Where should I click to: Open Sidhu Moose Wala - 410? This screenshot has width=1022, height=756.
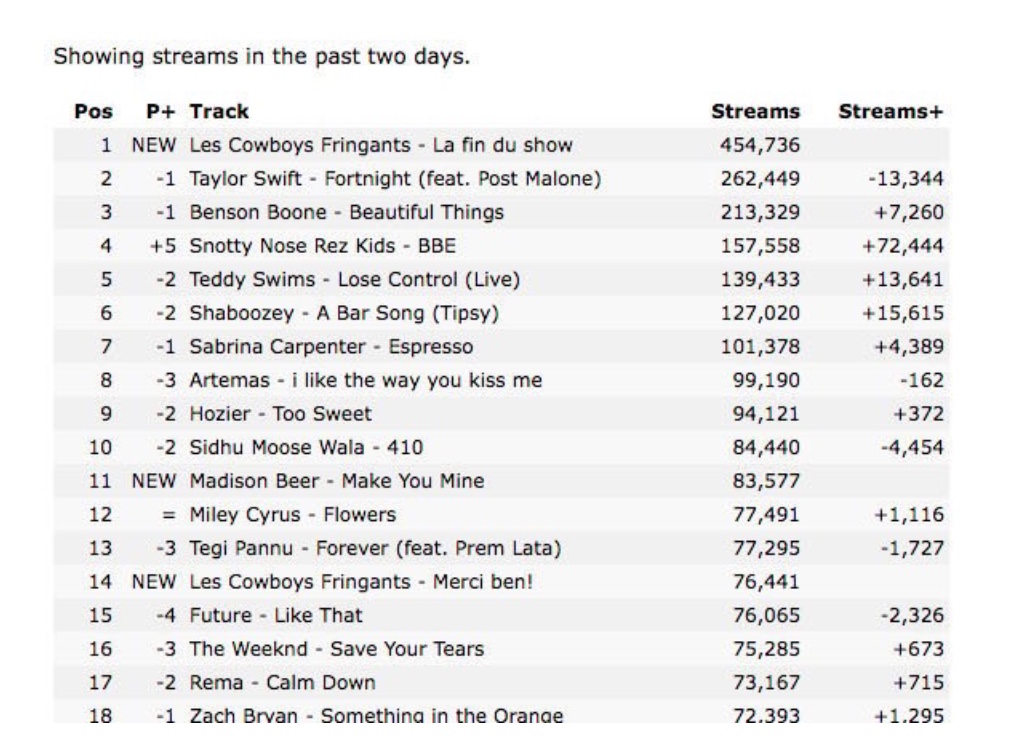(306, 447)
